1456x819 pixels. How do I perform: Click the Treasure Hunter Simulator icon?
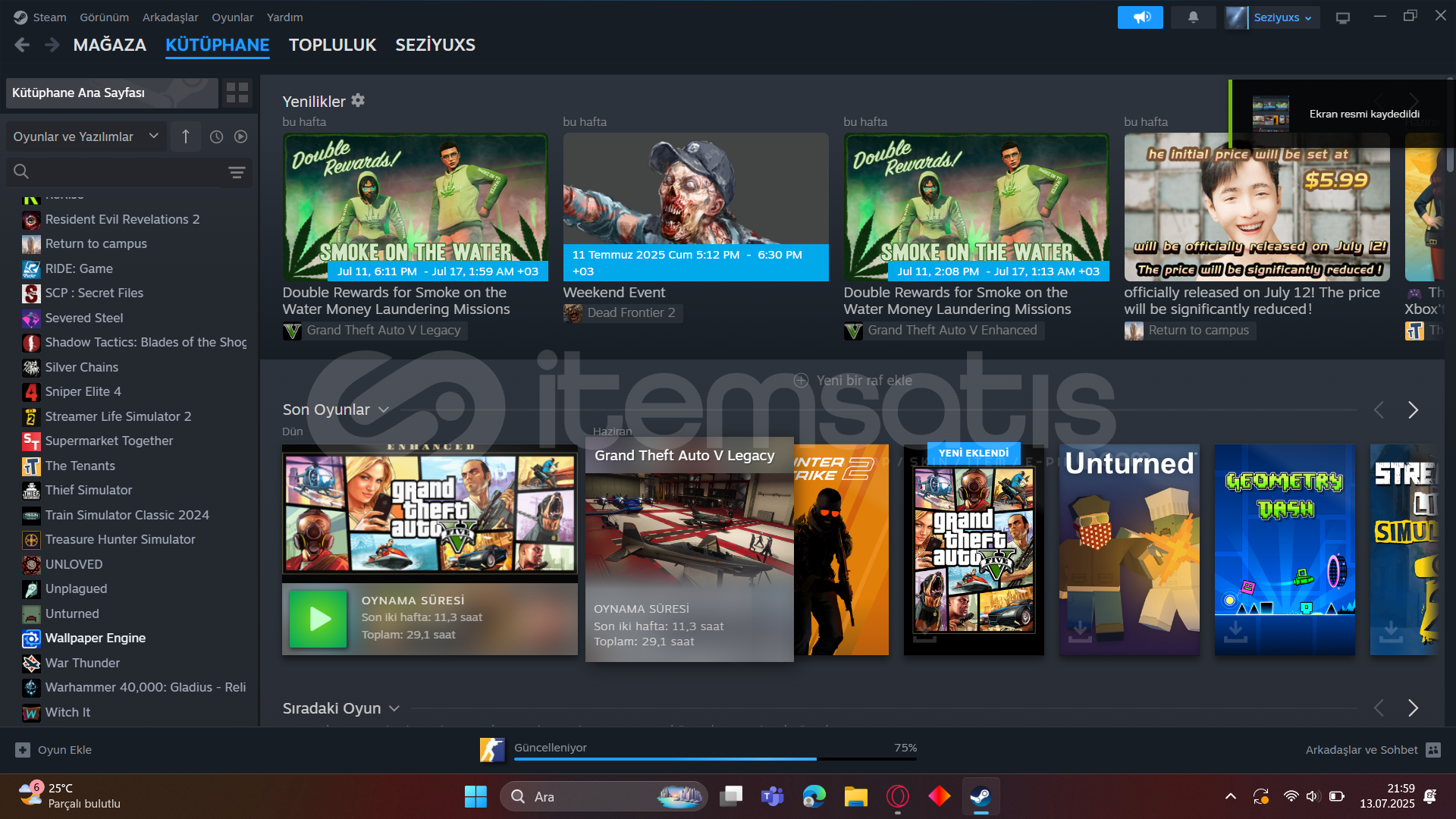point(31,540)
